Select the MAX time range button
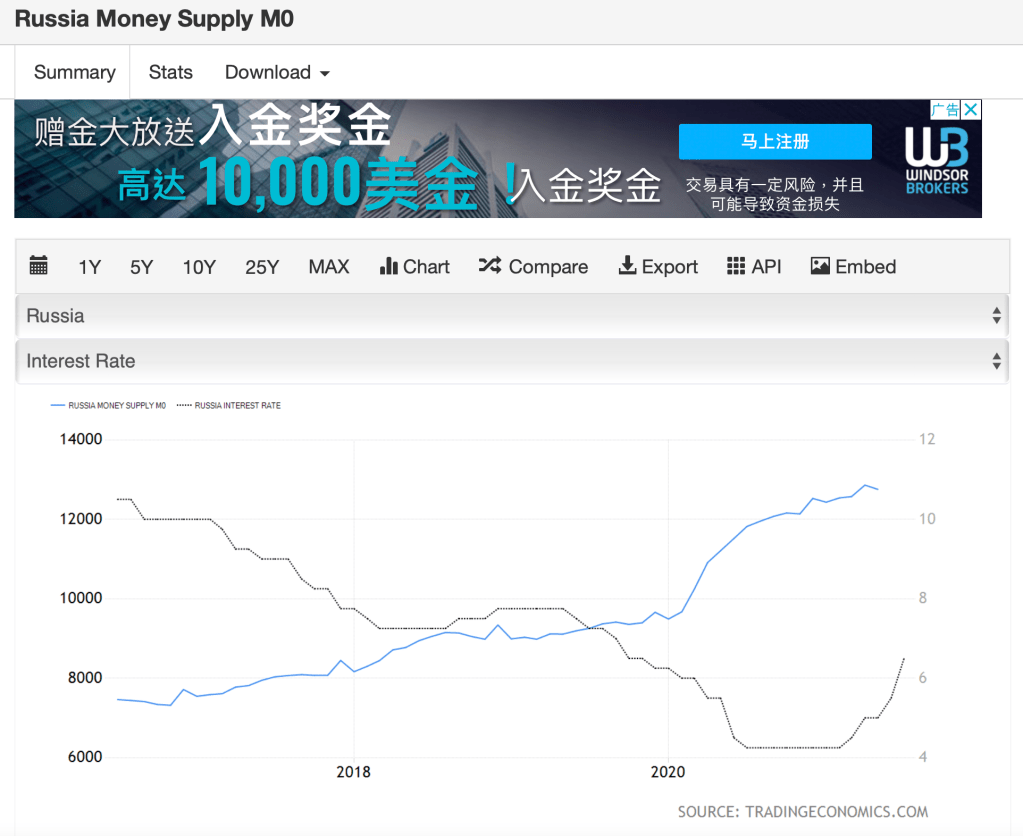Viewport: 1023px width, 836px height. 329,267
